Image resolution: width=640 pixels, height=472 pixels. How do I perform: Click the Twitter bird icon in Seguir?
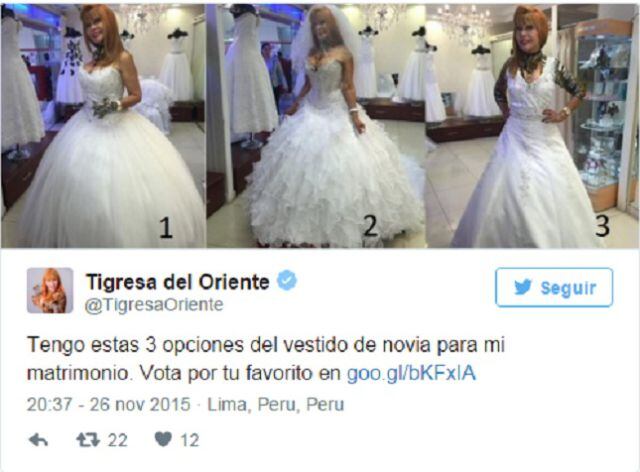coord(523,287)
